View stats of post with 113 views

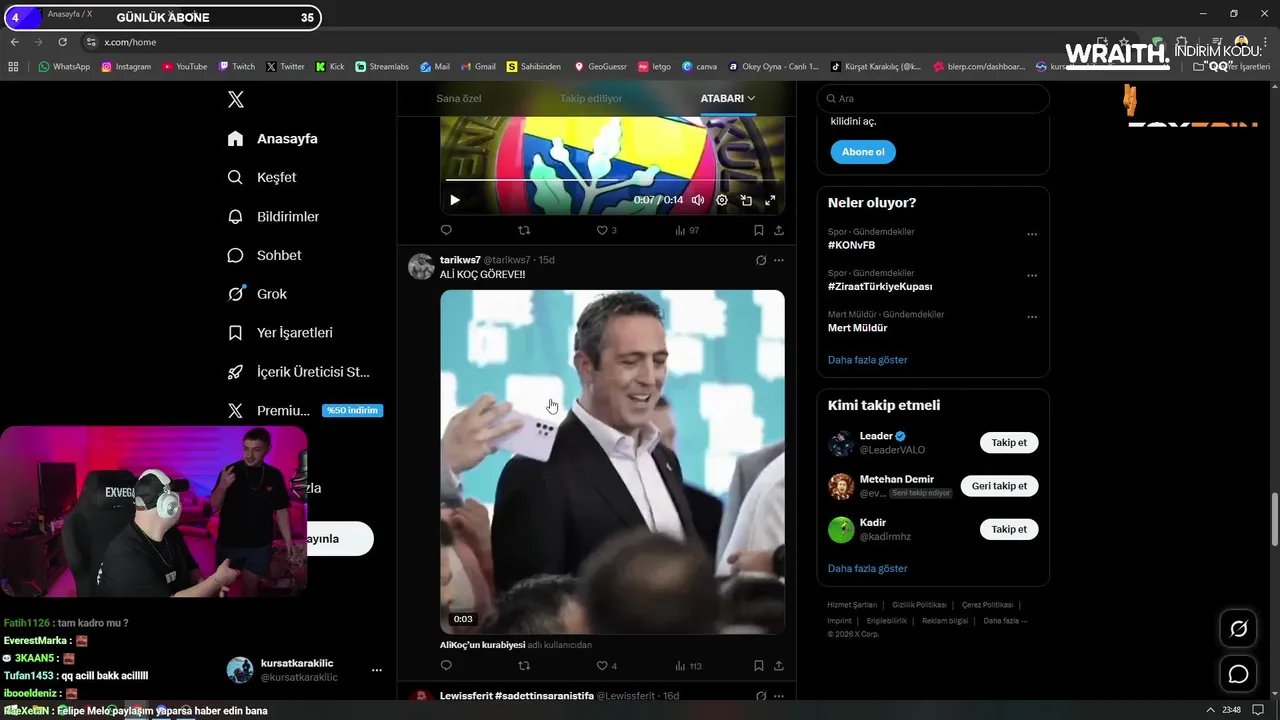[x=688, y=665]
